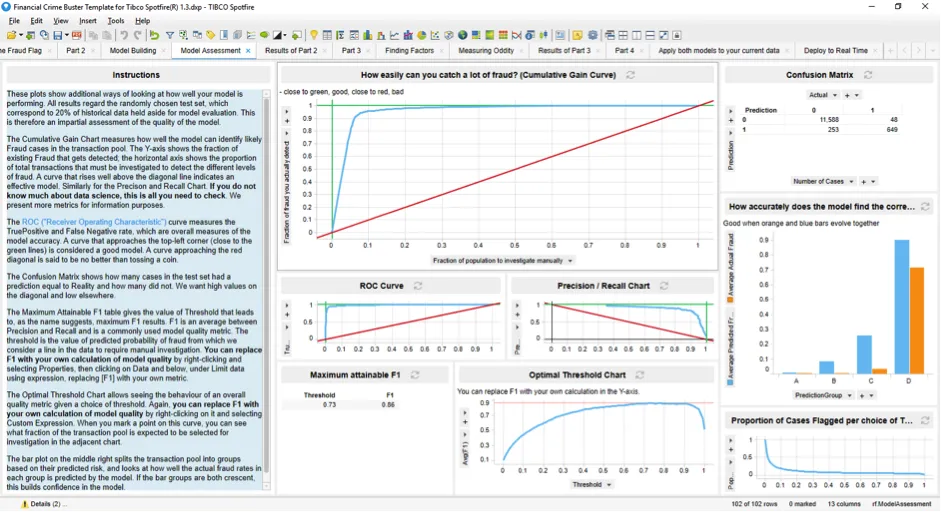Click the Threshold value 0.73 cell

point(329,405)
